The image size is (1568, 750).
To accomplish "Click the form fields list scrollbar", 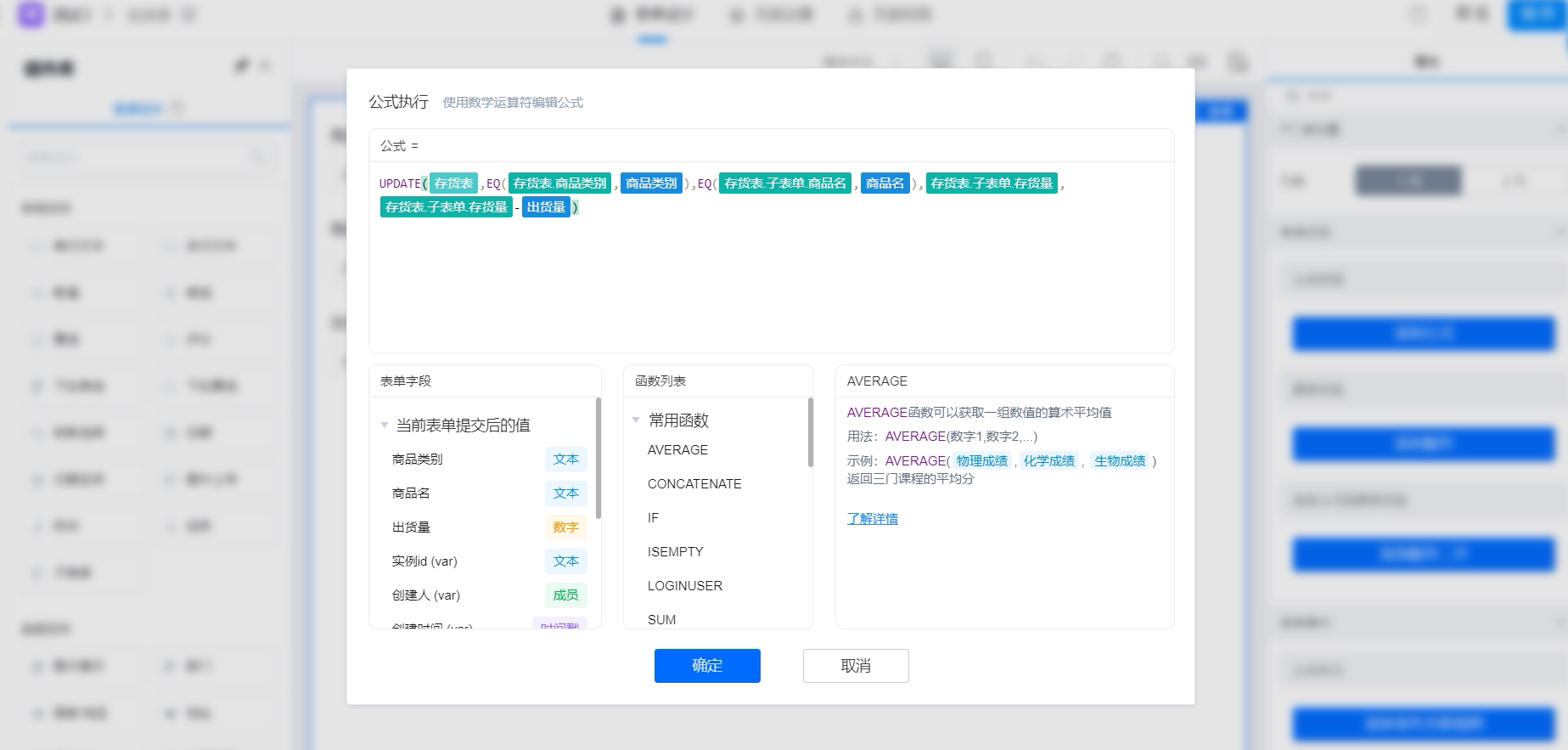I will pyautogui.click(x=598, y=459).
